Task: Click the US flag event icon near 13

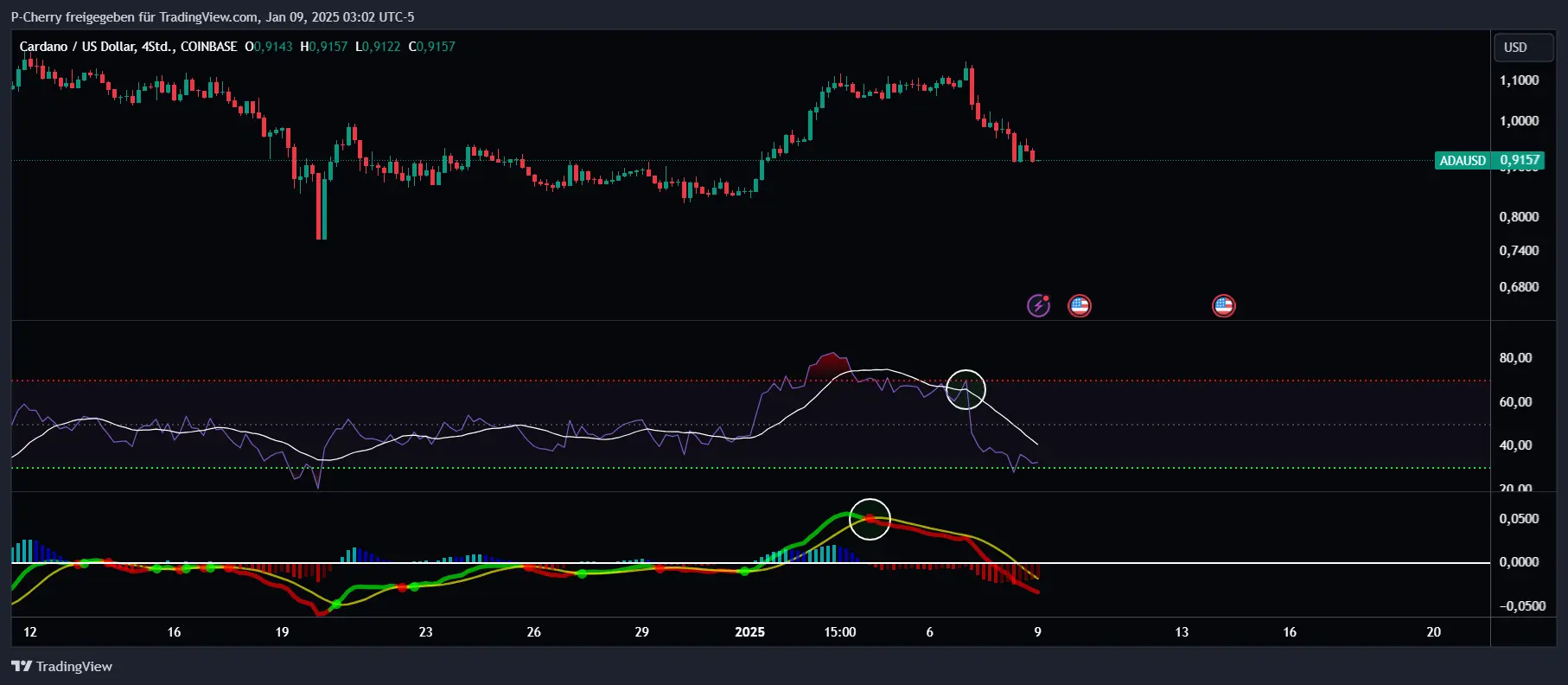Action: tap(1224, 305)
